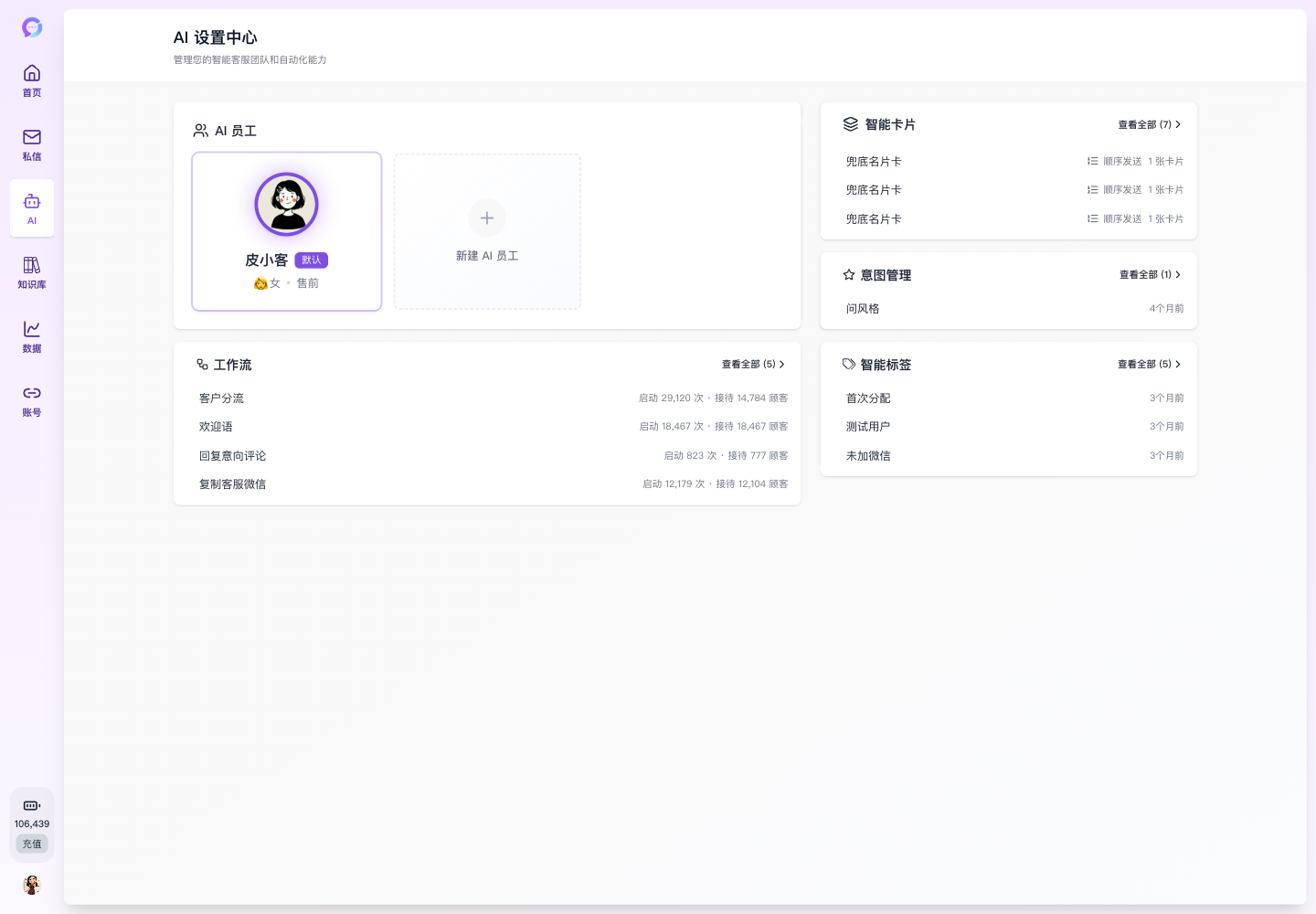Select the AI section icon in sidebar

pyautogui.click(x=32, y=207)
